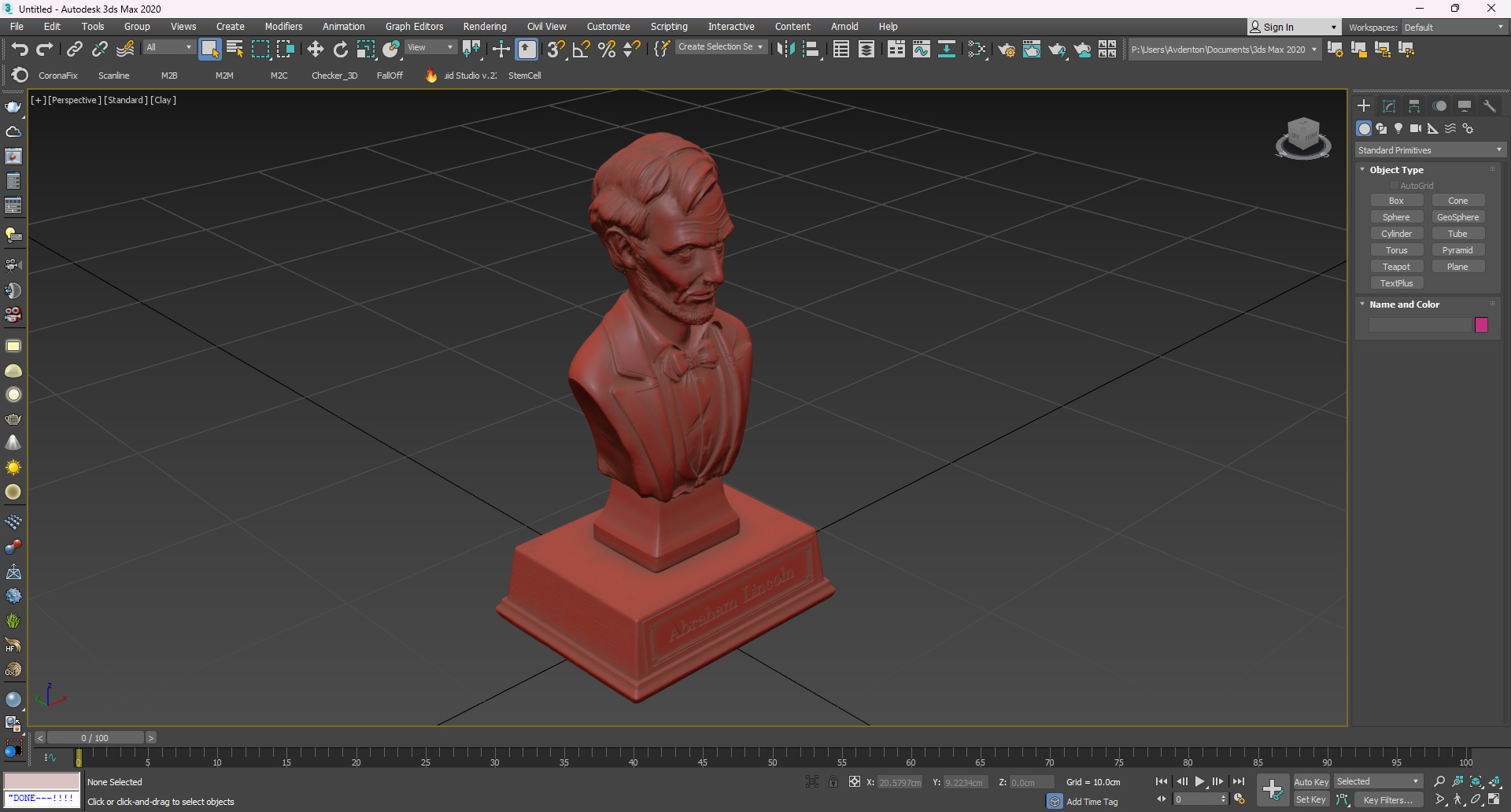
Task: Open the Arnold menu
Action: pyautogui.click(x=844, y=27)
